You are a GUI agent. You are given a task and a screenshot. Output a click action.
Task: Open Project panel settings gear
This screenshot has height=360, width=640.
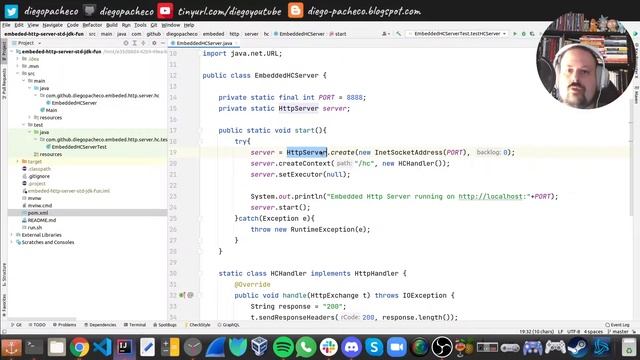tap(154, 43)
